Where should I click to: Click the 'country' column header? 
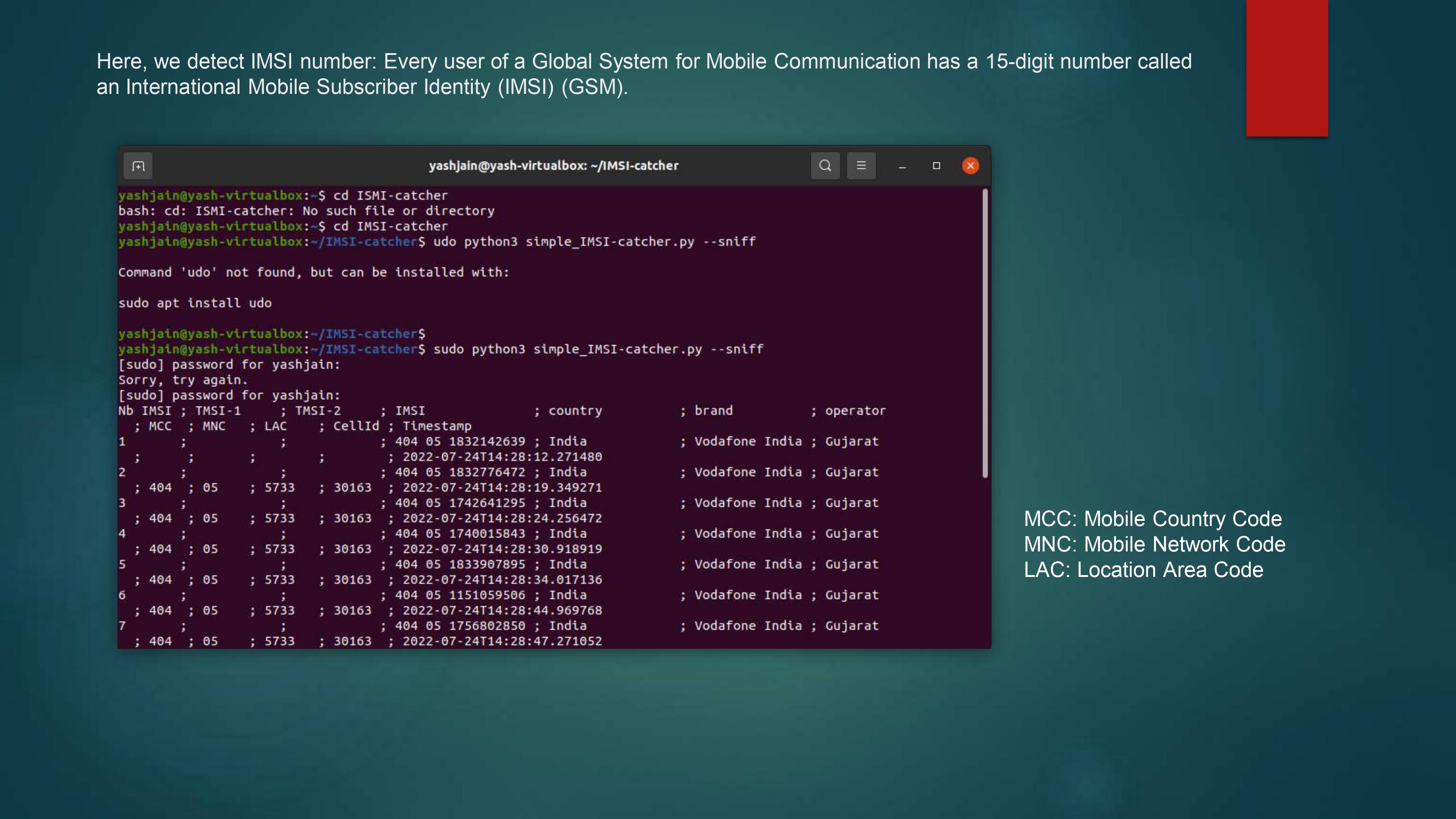pyautogui.click(x=575, y=411)
